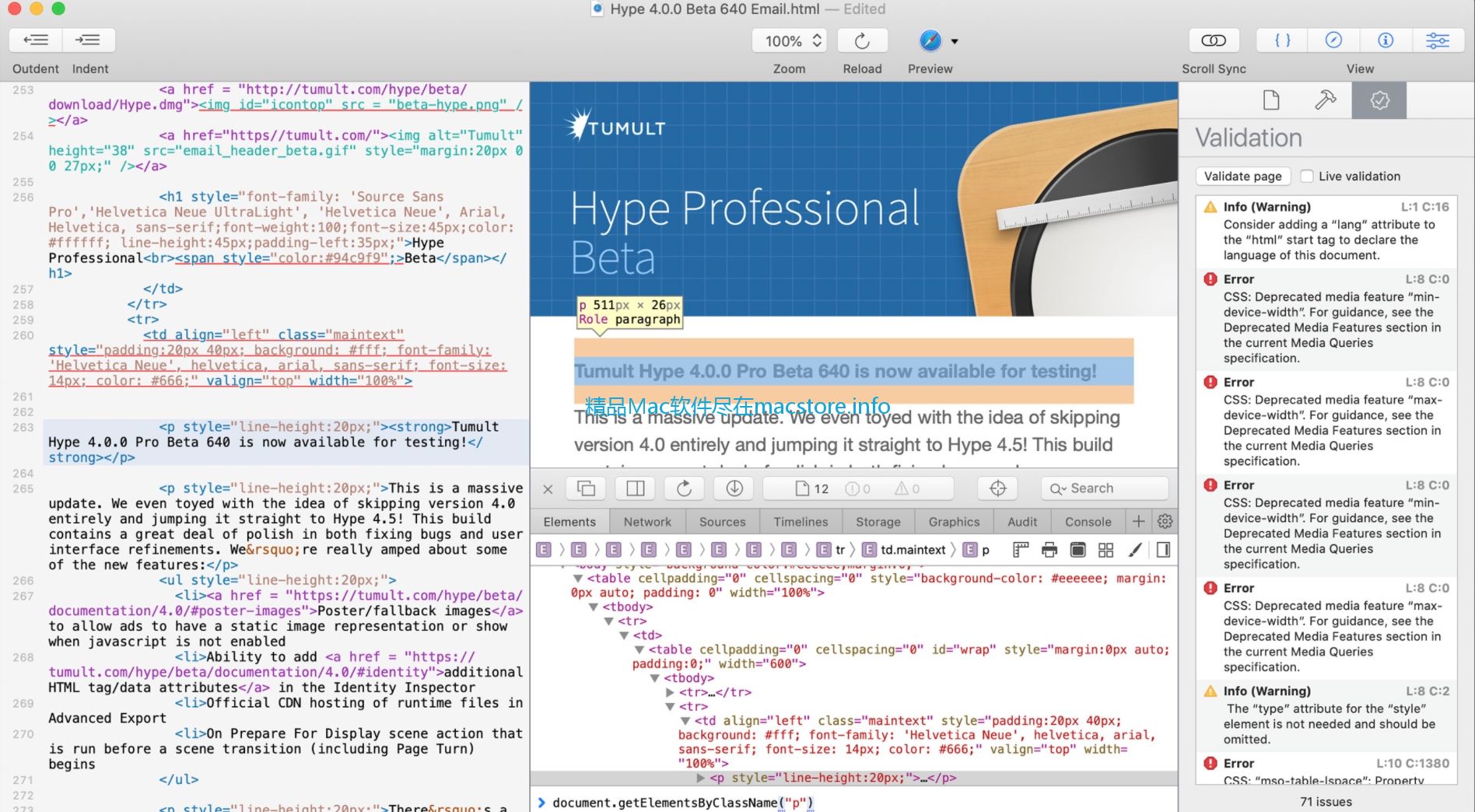This screenshot has height=812, width=1475.
Task: Reload the preview with the Reload button
Action: 862,40
